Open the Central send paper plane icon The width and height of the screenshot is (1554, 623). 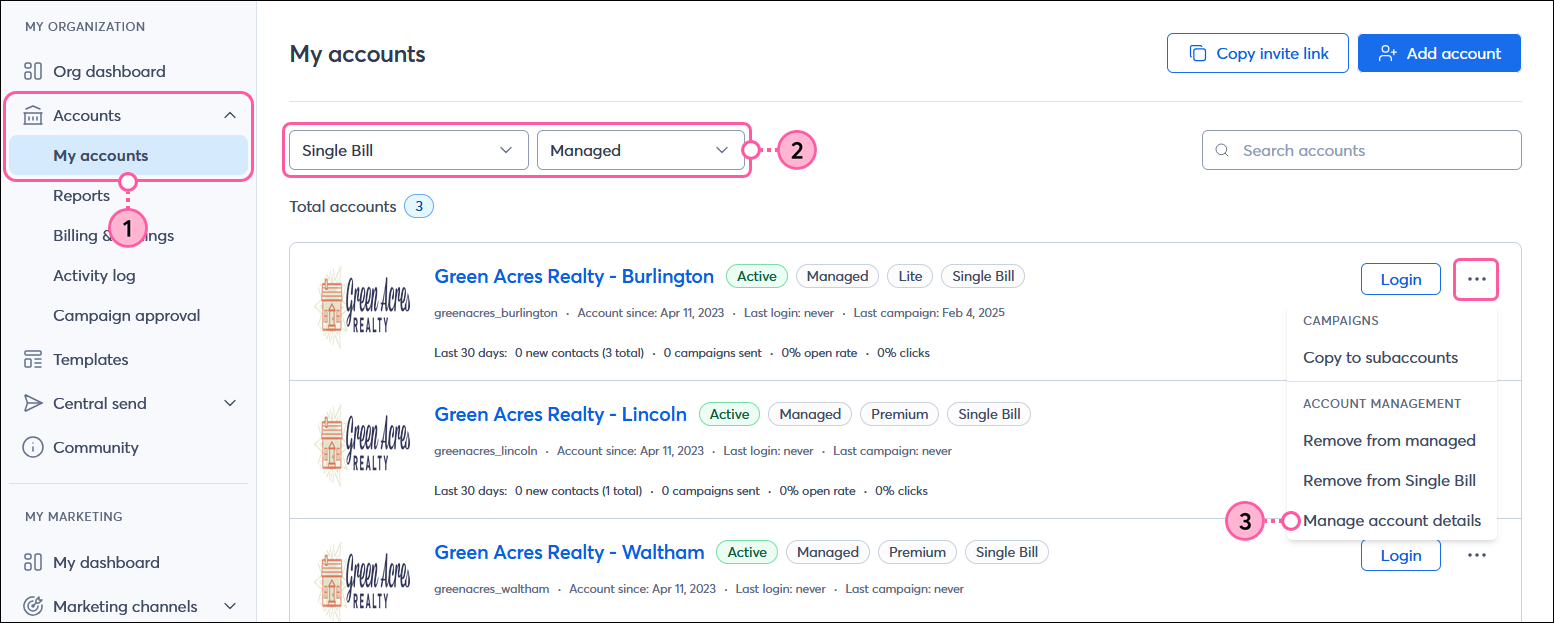(x=32, y=403)
